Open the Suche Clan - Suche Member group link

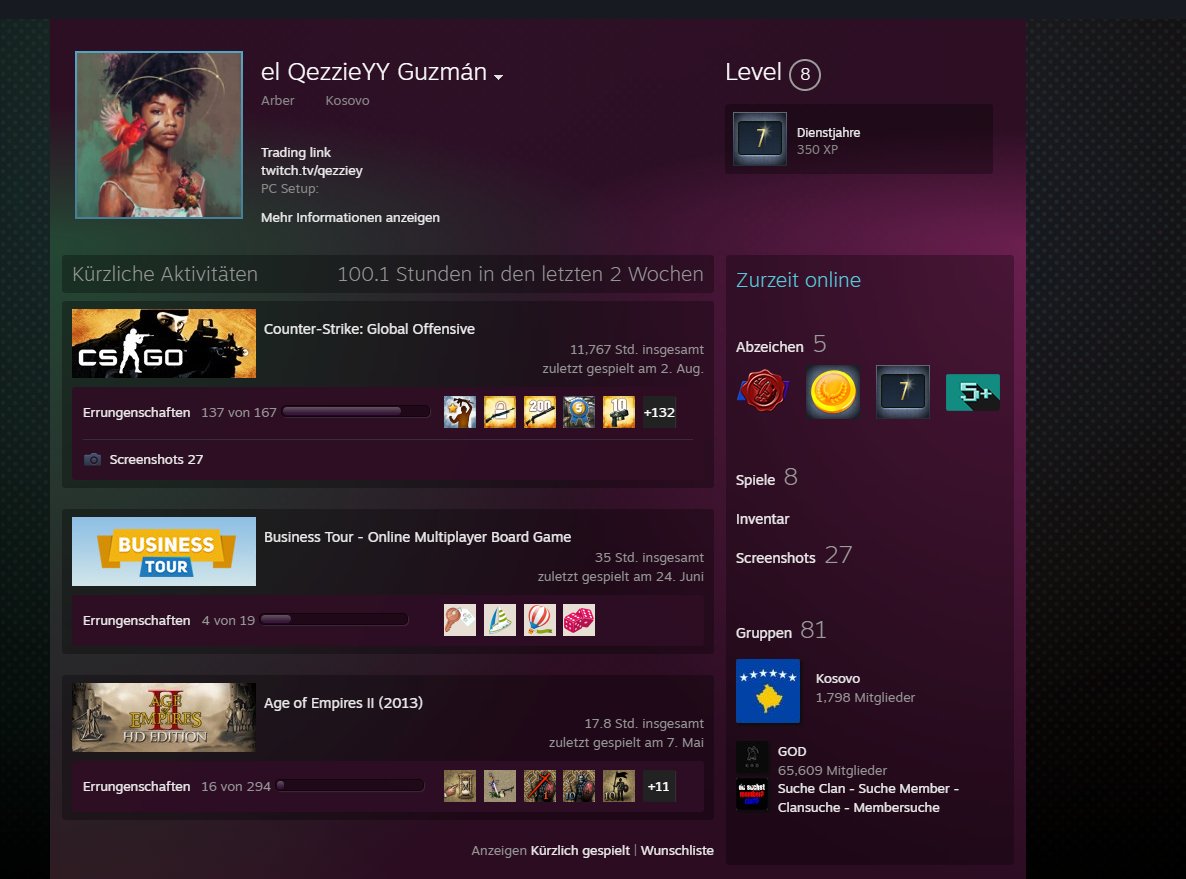[x=868, y=798]
